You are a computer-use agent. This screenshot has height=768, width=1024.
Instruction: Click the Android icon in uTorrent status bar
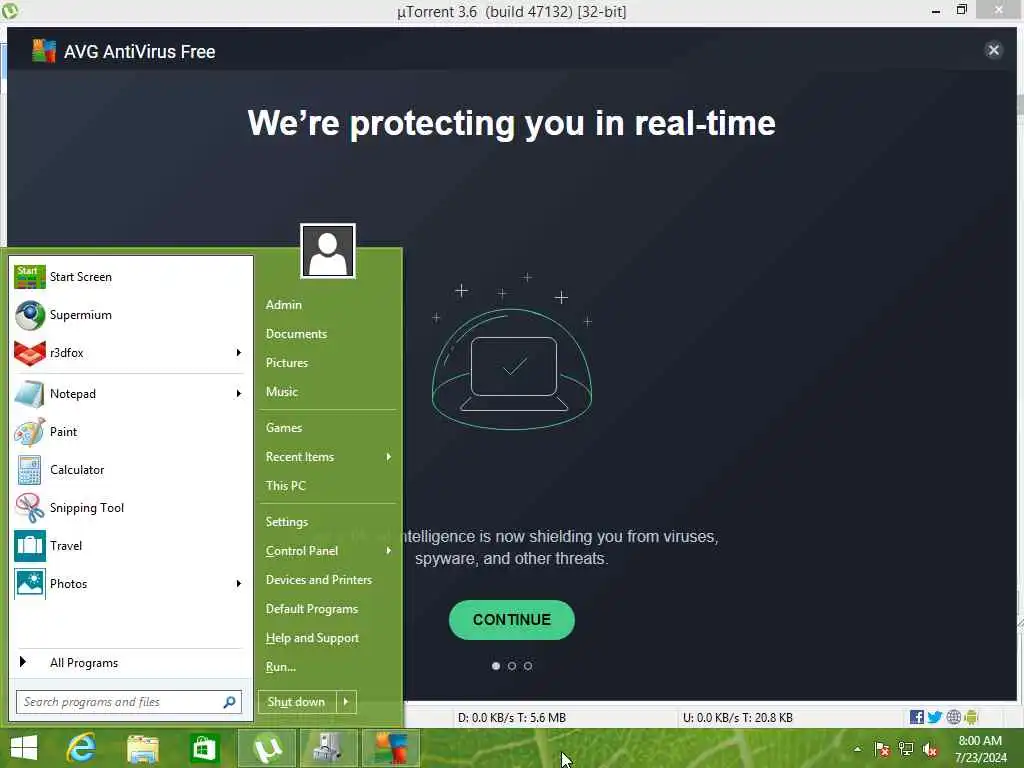point(971,717)
